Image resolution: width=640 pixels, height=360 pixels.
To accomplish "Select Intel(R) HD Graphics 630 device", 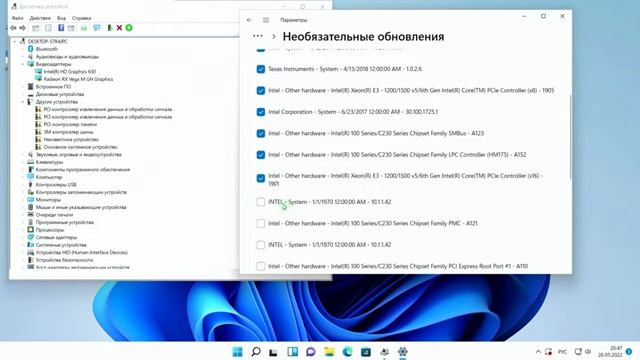I will click(69, 72).
